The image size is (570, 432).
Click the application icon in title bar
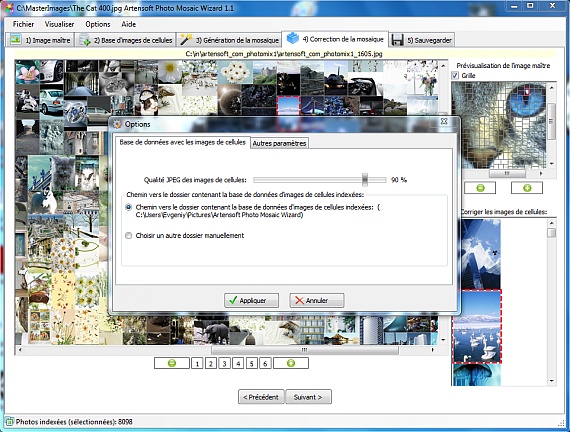pyautogui.click(x=9, y=8)
